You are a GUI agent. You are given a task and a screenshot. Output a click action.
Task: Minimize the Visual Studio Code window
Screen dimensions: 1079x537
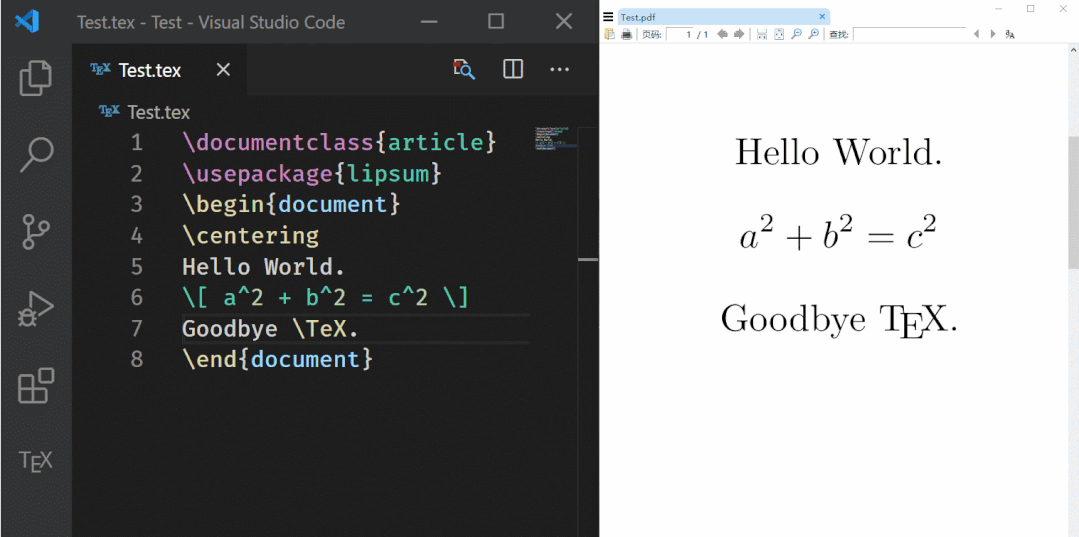click(x=429, y=21)
